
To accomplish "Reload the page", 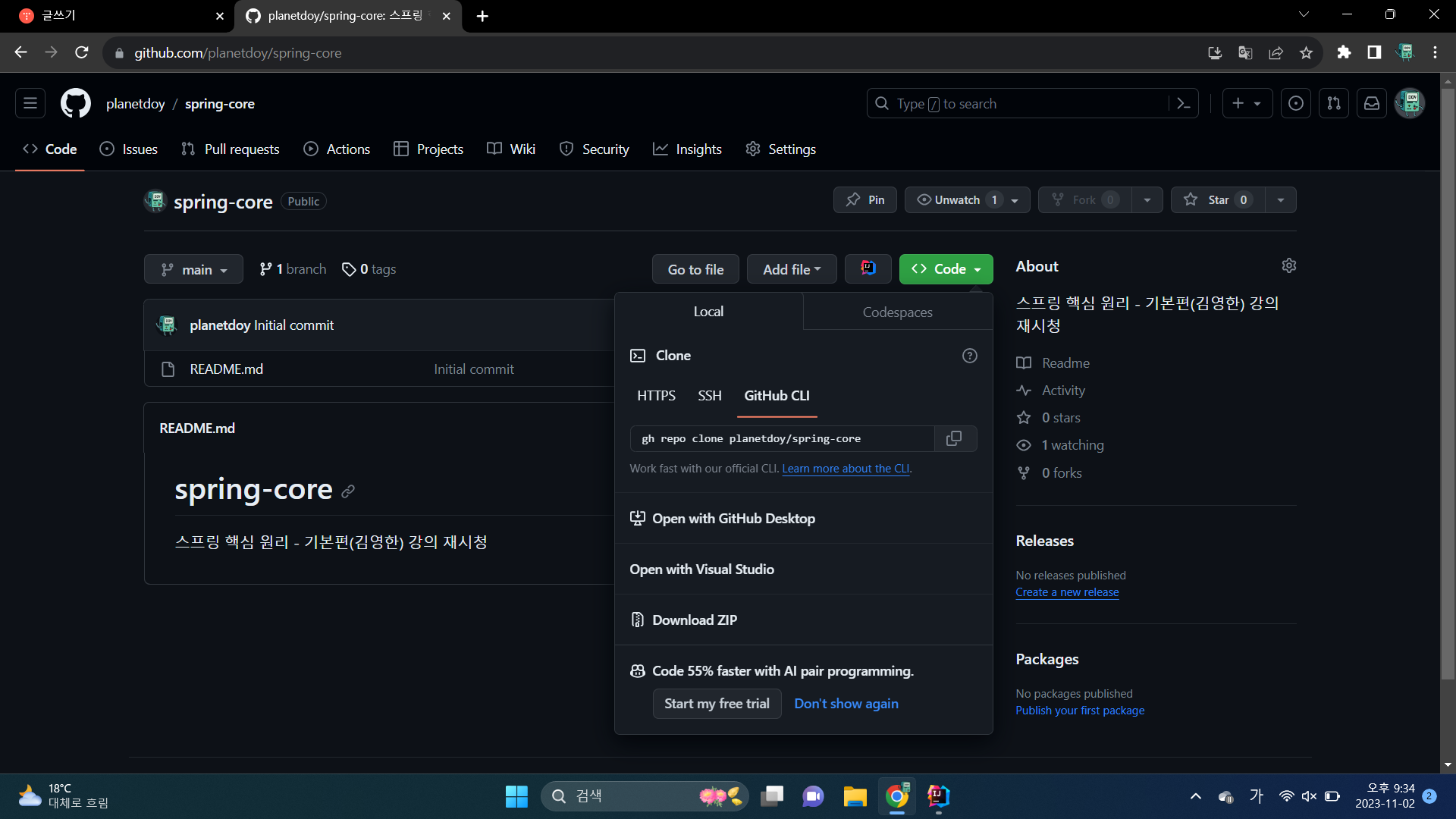I will coord(82,52).
